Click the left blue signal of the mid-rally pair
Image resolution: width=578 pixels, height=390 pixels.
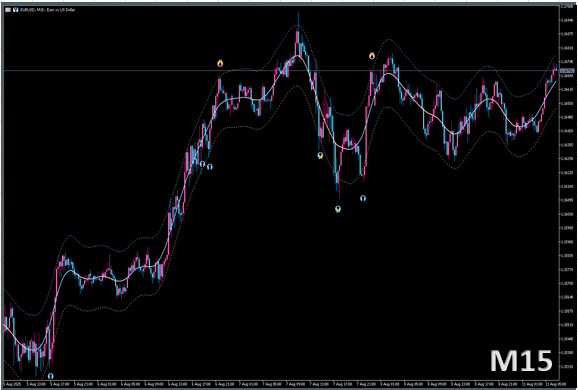pos(202,164)
